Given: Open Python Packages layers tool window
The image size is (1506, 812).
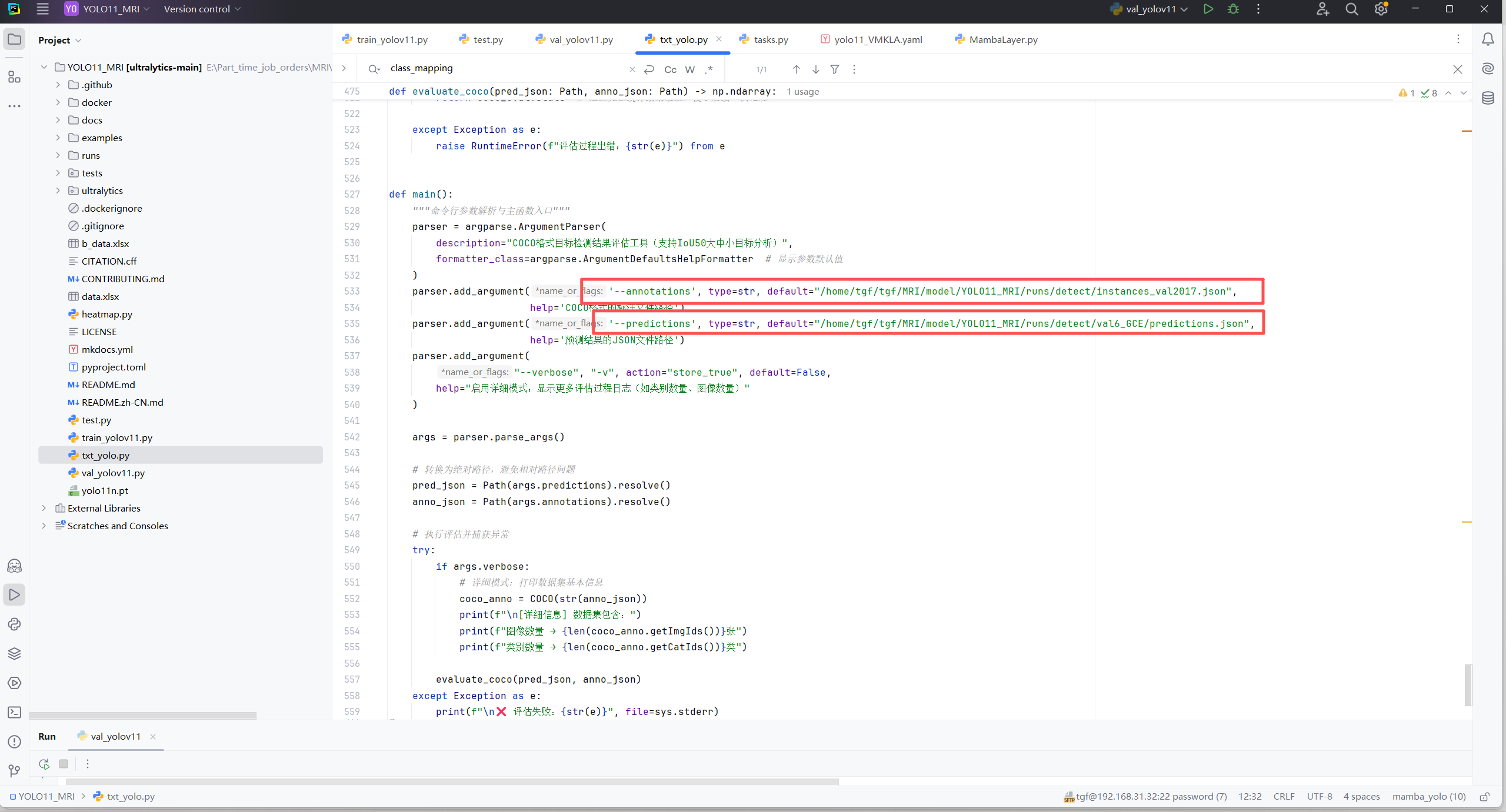Looking at the screenshot, I should [14, 653].
